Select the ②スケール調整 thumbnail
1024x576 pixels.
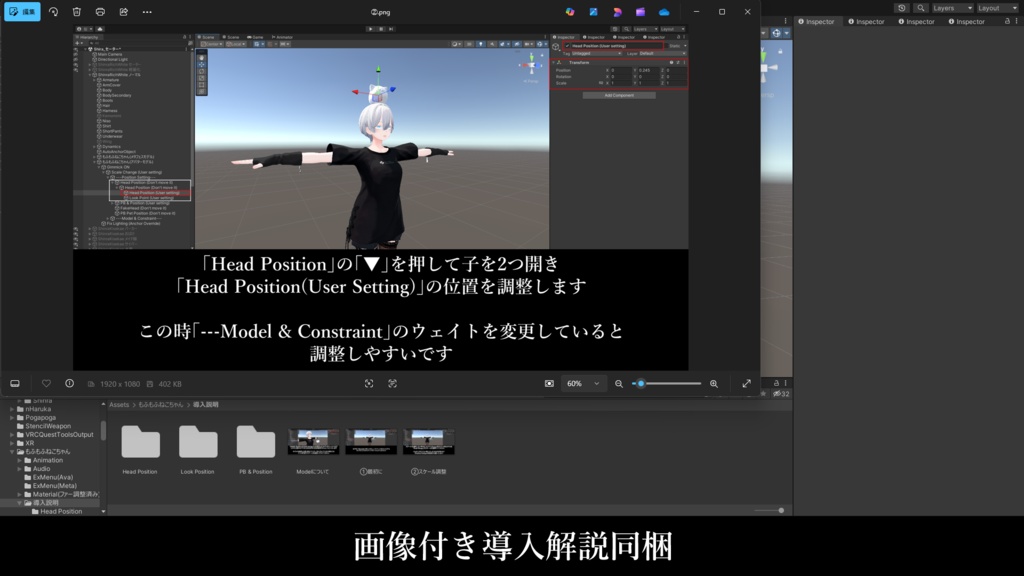tap(429, 441)
